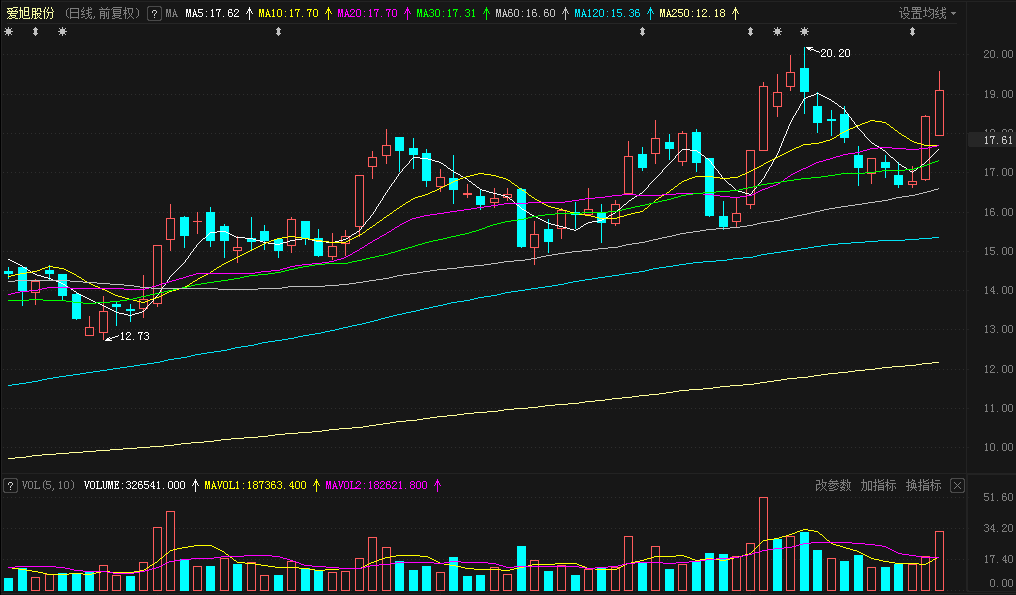Click the 20.20 high price annotation
The image size is (1016, 595).
pyautogui.click(x=835, y=53)
